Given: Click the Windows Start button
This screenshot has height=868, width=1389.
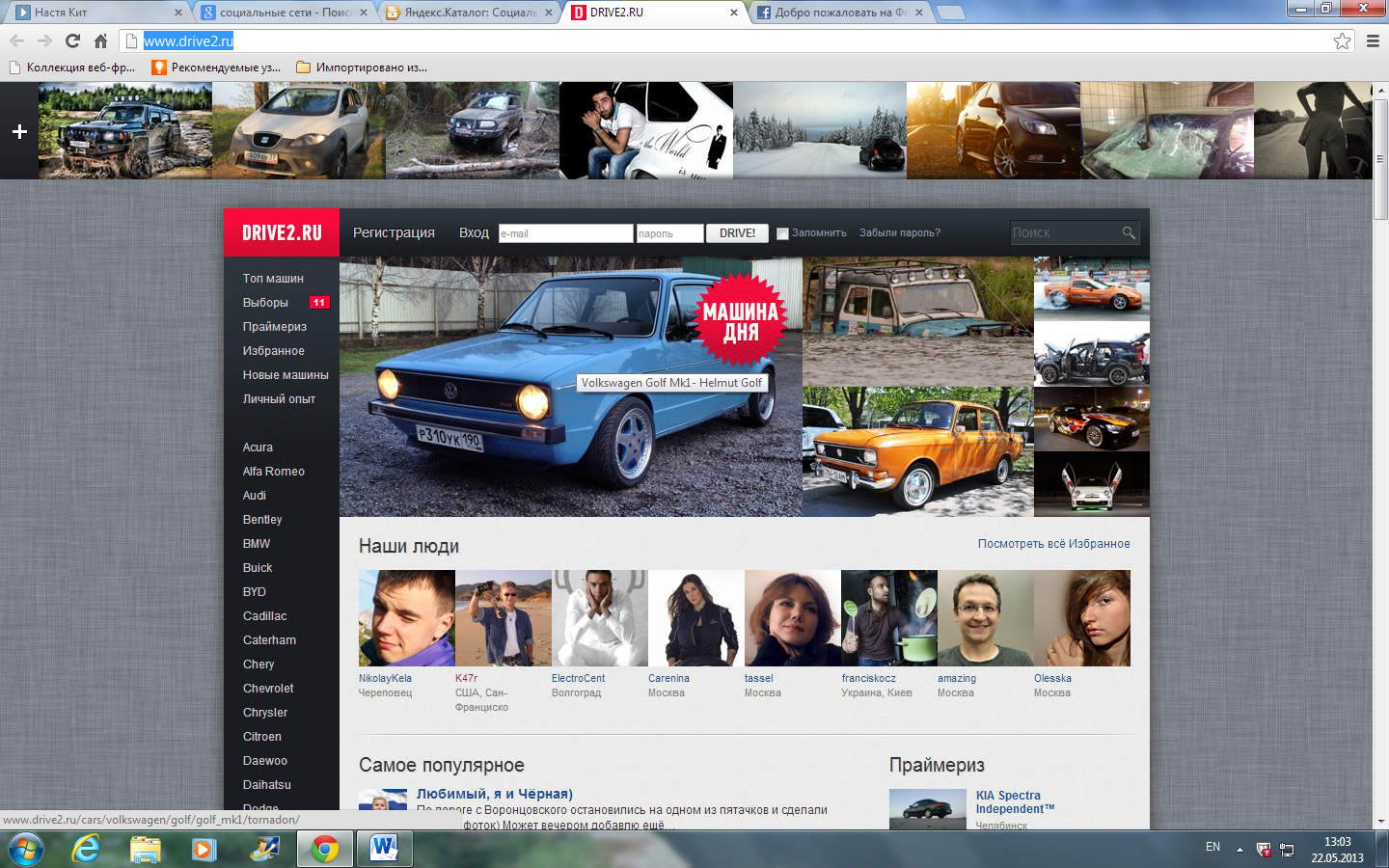Looking at the screenshot, I should pos(26,849).
